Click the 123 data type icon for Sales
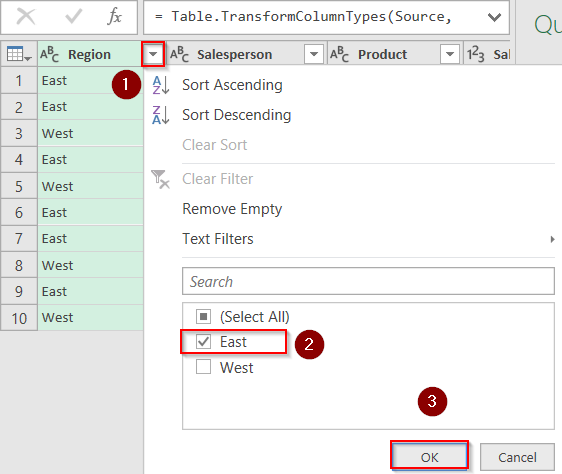The image size is (562, 474). tap(476, 54)
